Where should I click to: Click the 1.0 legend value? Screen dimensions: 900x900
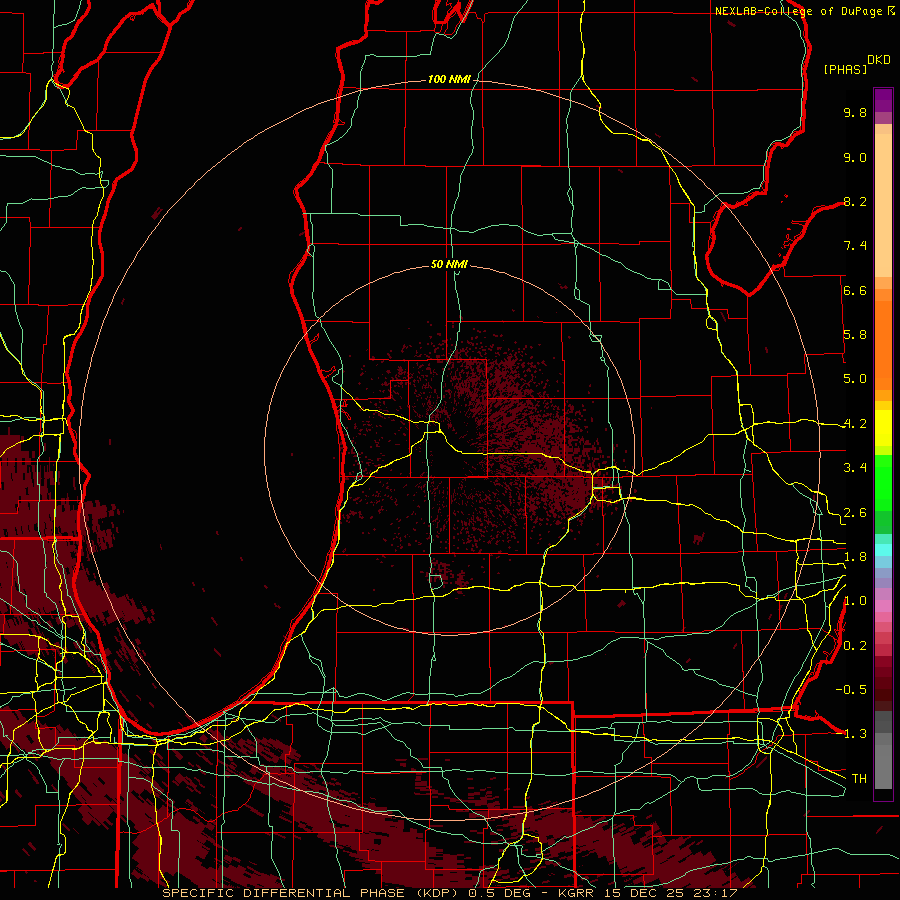tap(855, 601)
